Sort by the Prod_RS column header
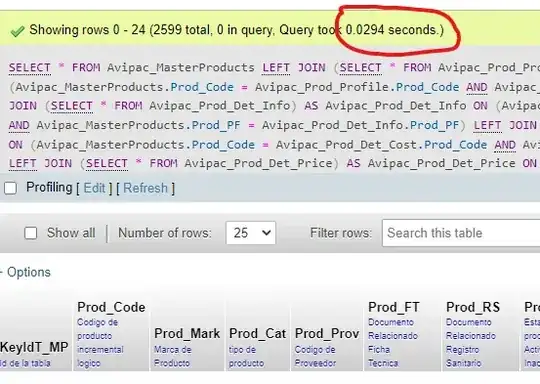 pos(473,307)
